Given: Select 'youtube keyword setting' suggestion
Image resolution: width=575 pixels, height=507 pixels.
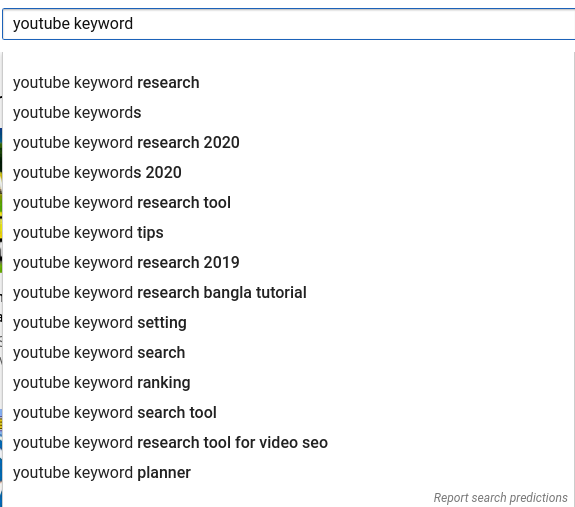Looking at the screenshot, I should (289, 323).
